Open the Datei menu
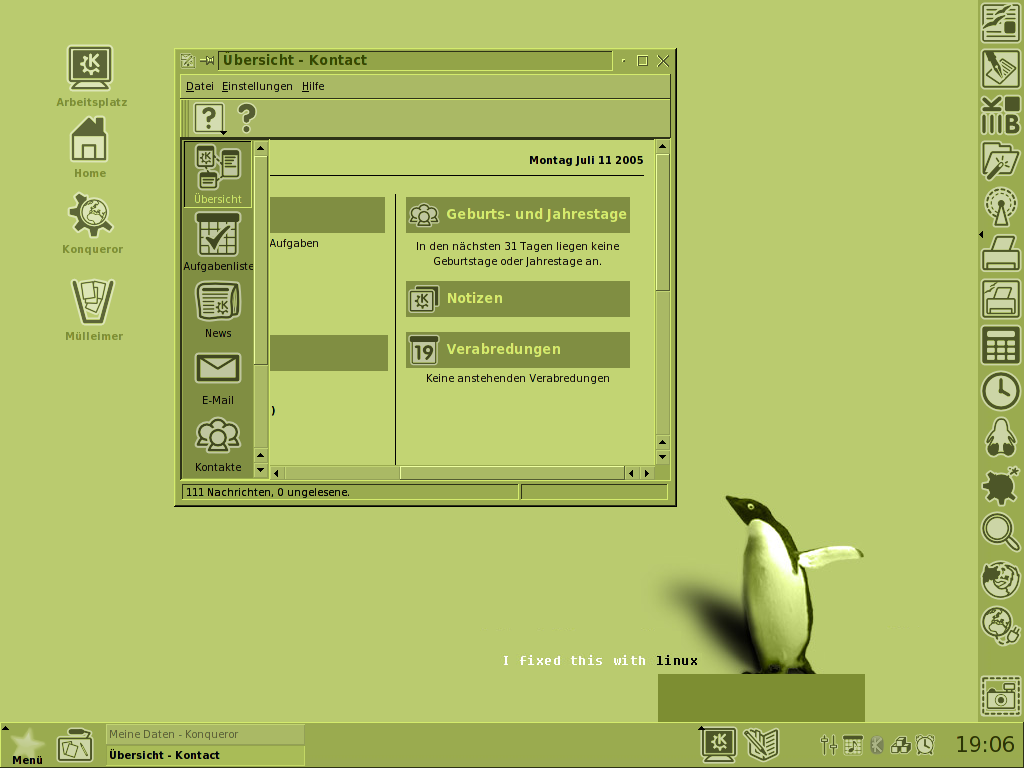 199,86
